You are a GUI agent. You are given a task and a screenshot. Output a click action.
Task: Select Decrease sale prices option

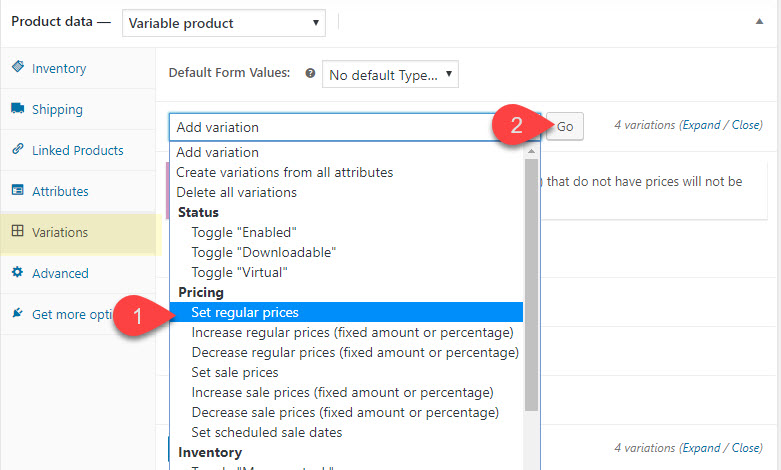347,412
